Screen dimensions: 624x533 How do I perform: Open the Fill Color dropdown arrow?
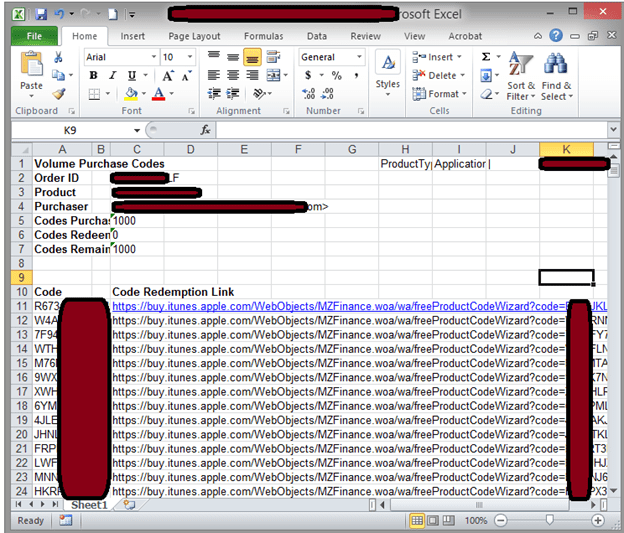coord(144,94)
